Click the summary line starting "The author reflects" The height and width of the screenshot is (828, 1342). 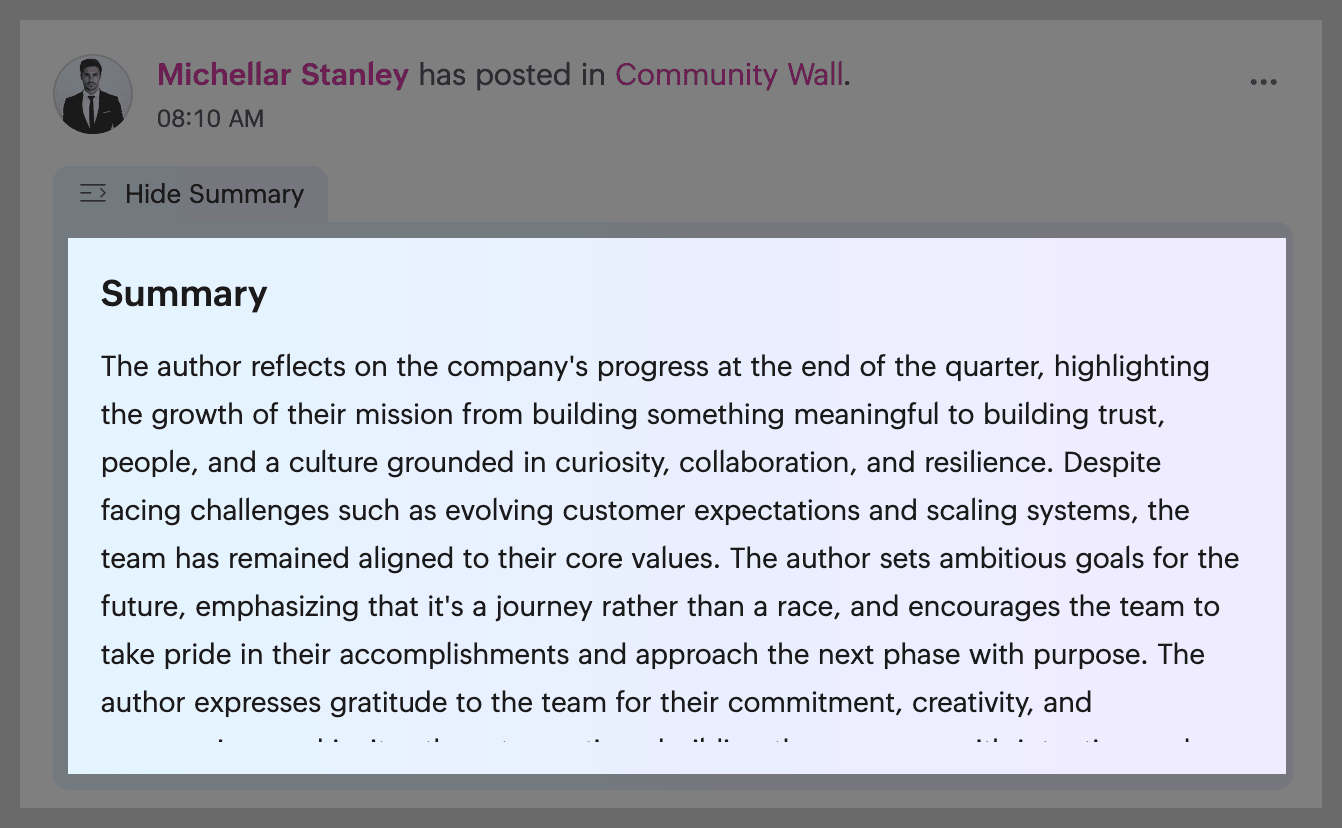click(655, 366)
